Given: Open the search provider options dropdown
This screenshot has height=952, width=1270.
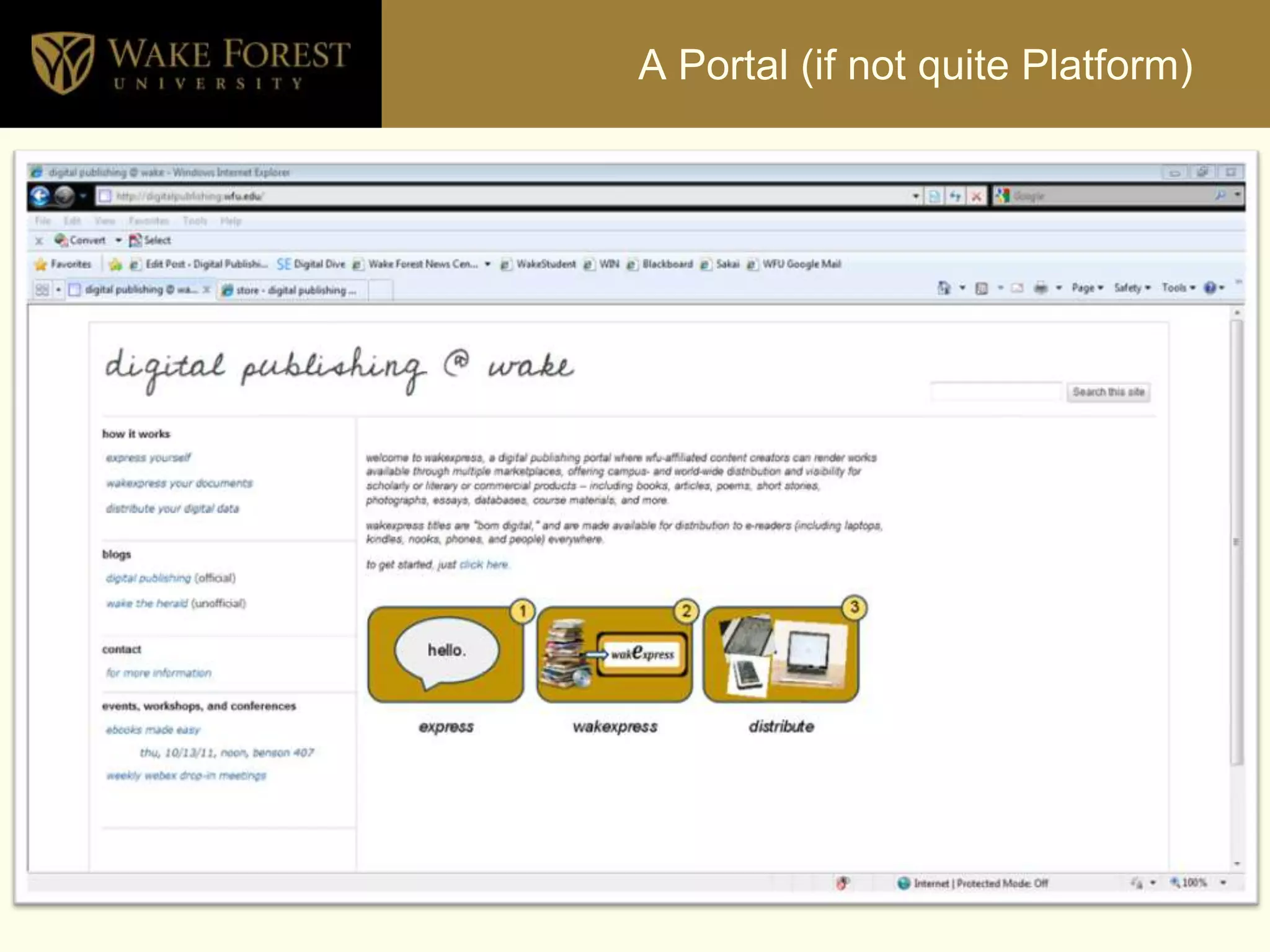Looking at the screenshot, I should [1237, 196].
